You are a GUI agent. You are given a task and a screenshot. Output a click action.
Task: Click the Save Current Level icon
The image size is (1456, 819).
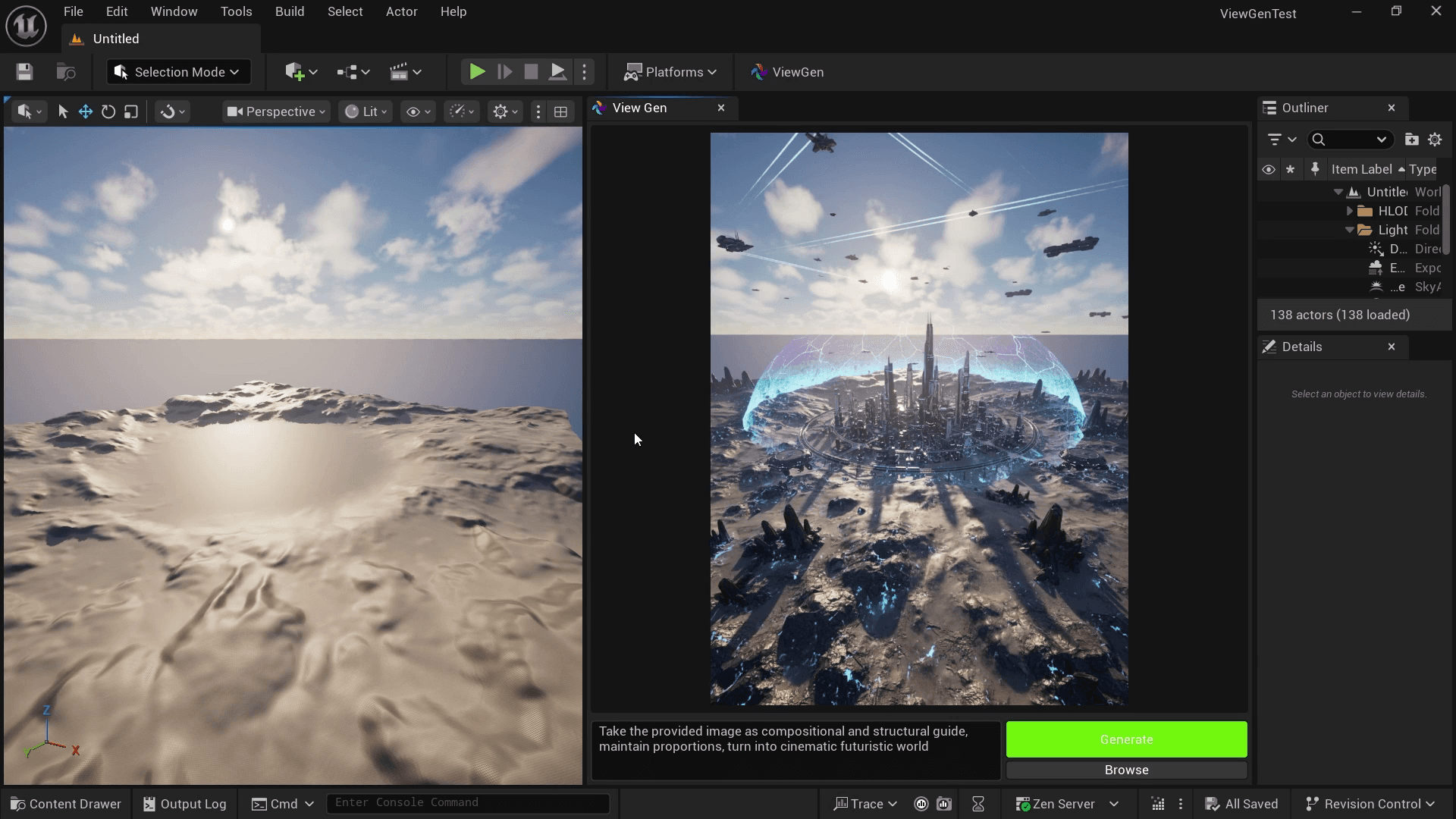coord(24,72)
